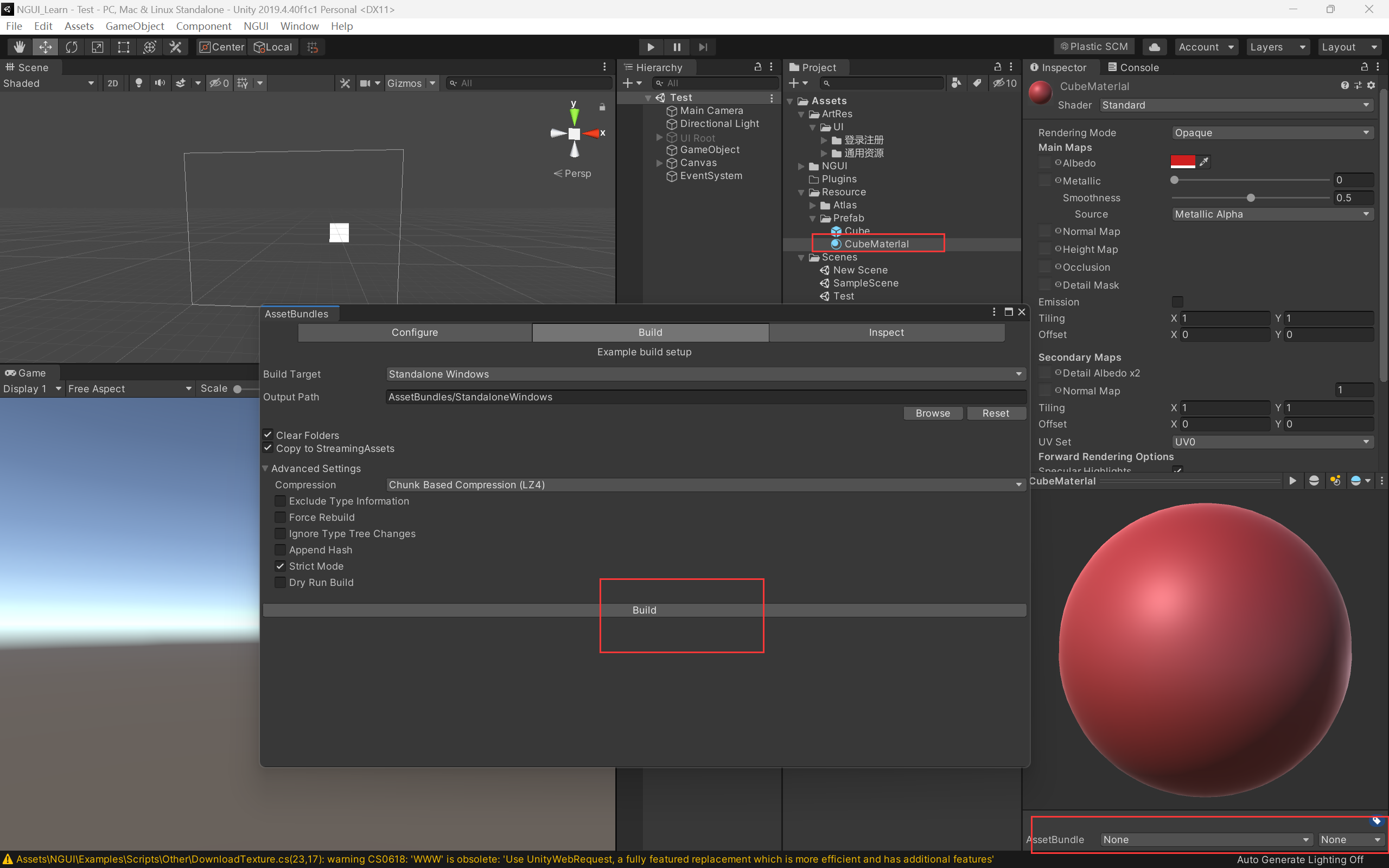Screen dimensions: 1389x868
Task: Open Plastic SCM button
Action: [x=1094, y=47]
